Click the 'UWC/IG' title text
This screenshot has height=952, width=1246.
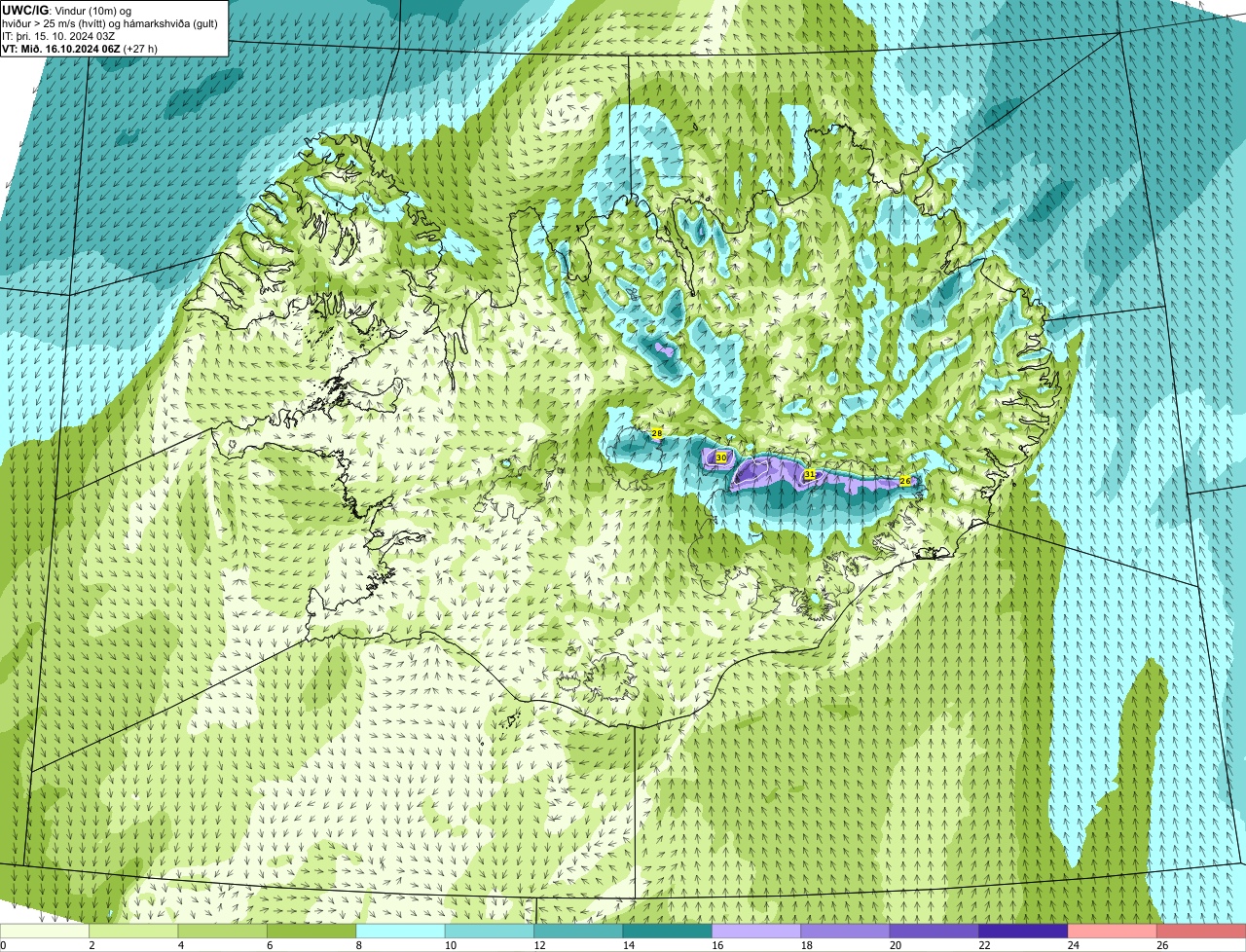25,10
